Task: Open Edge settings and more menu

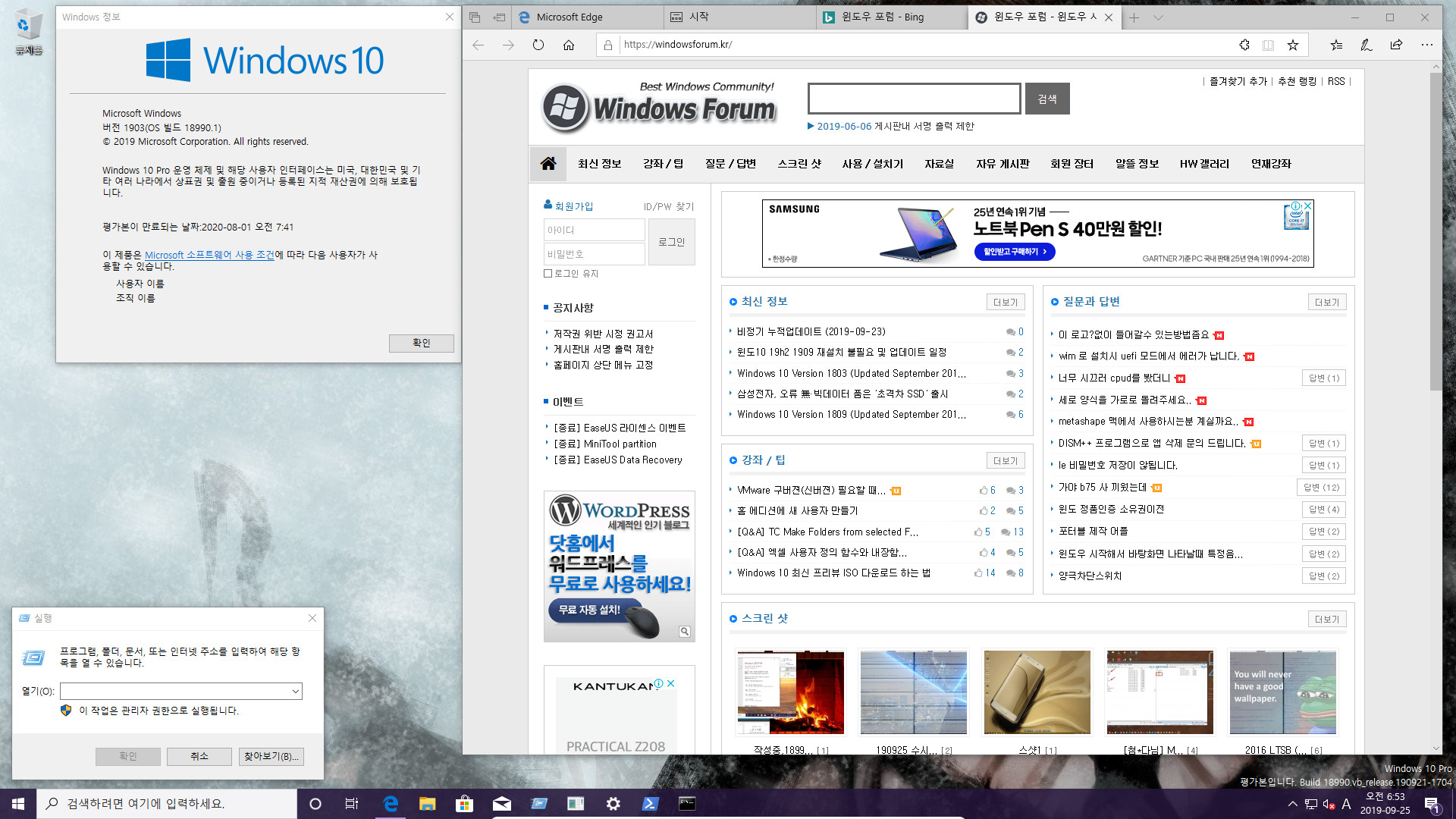Action: [x=1426, y=45]
